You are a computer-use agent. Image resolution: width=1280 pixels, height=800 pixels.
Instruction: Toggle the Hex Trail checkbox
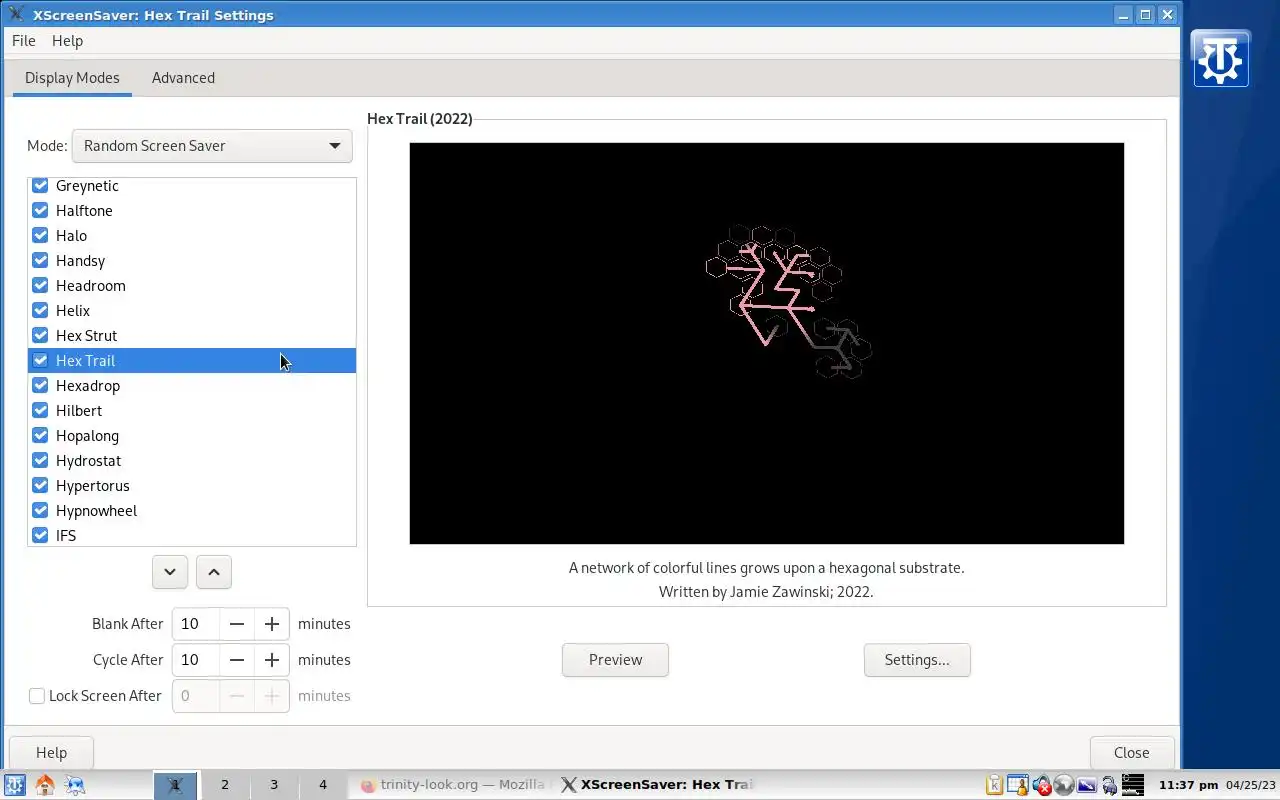[40, 360]
